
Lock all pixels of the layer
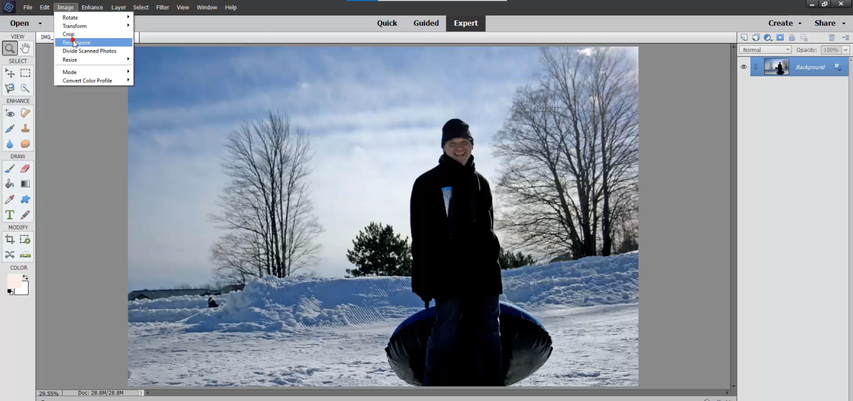tap(792, 38)
